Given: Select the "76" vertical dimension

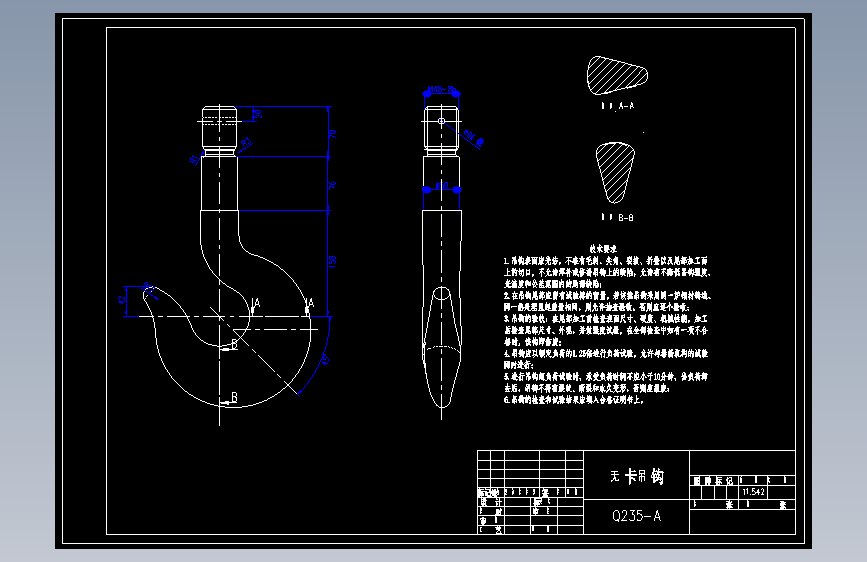Looking at the screenshot, I should coord(332,185).
